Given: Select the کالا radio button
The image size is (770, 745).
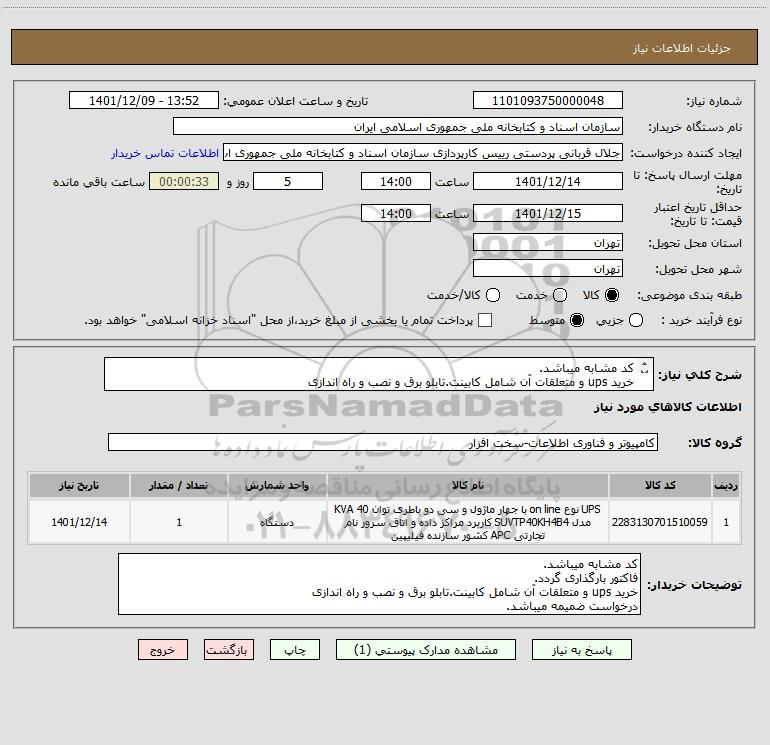Looking at the screenshot, I should pos(612,295).
